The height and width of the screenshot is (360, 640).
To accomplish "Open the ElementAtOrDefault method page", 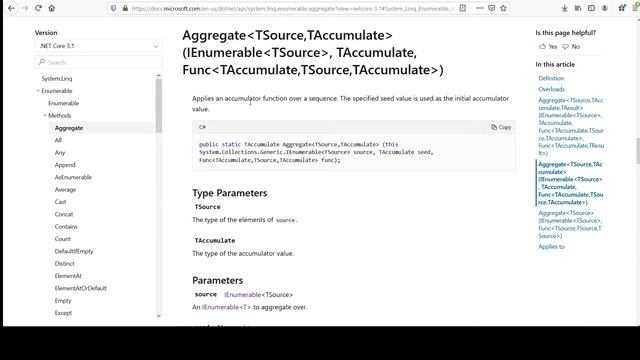I will coord(80,288).
